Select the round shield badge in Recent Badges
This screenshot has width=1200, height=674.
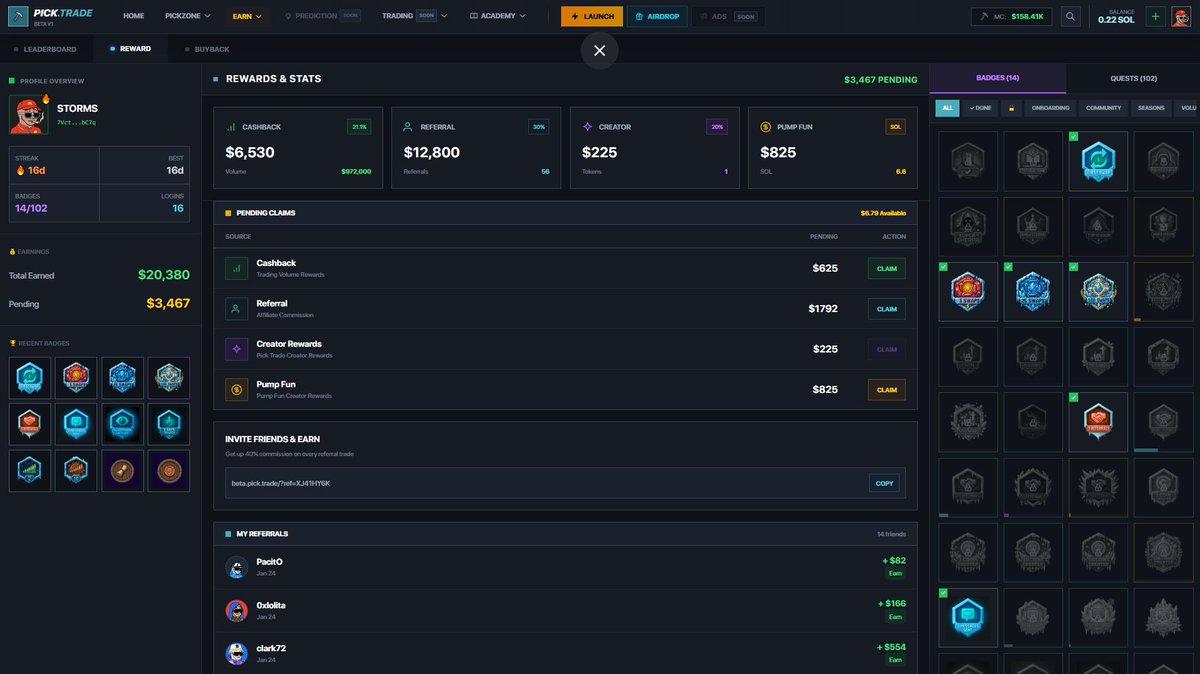(x=168, y=470)
